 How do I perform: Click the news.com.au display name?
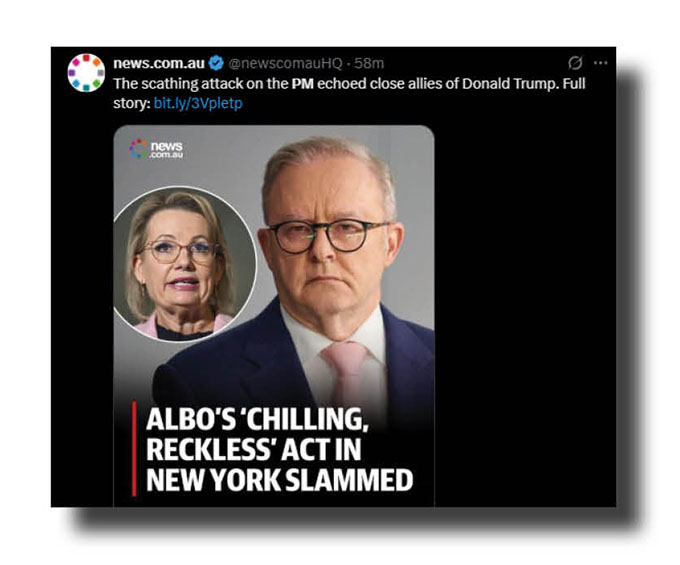click(x=159, y=63)
